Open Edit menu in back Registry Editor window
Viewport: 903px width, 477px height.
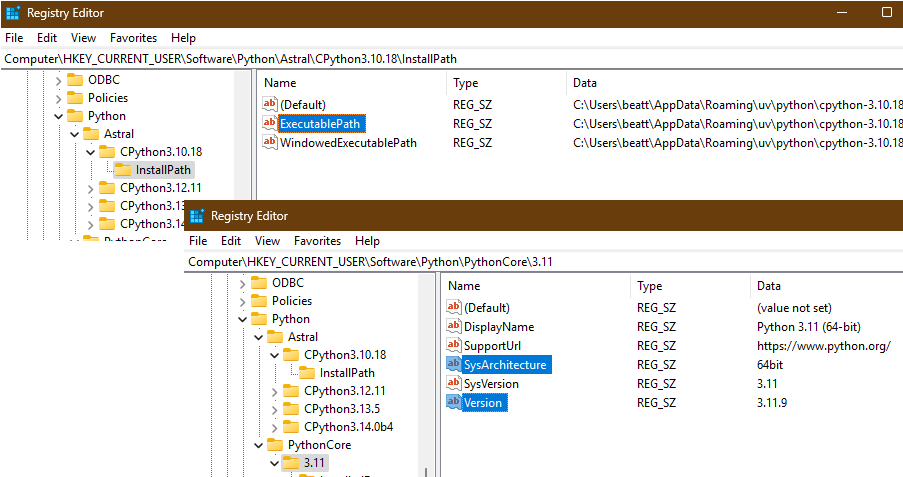click(47, 38)
